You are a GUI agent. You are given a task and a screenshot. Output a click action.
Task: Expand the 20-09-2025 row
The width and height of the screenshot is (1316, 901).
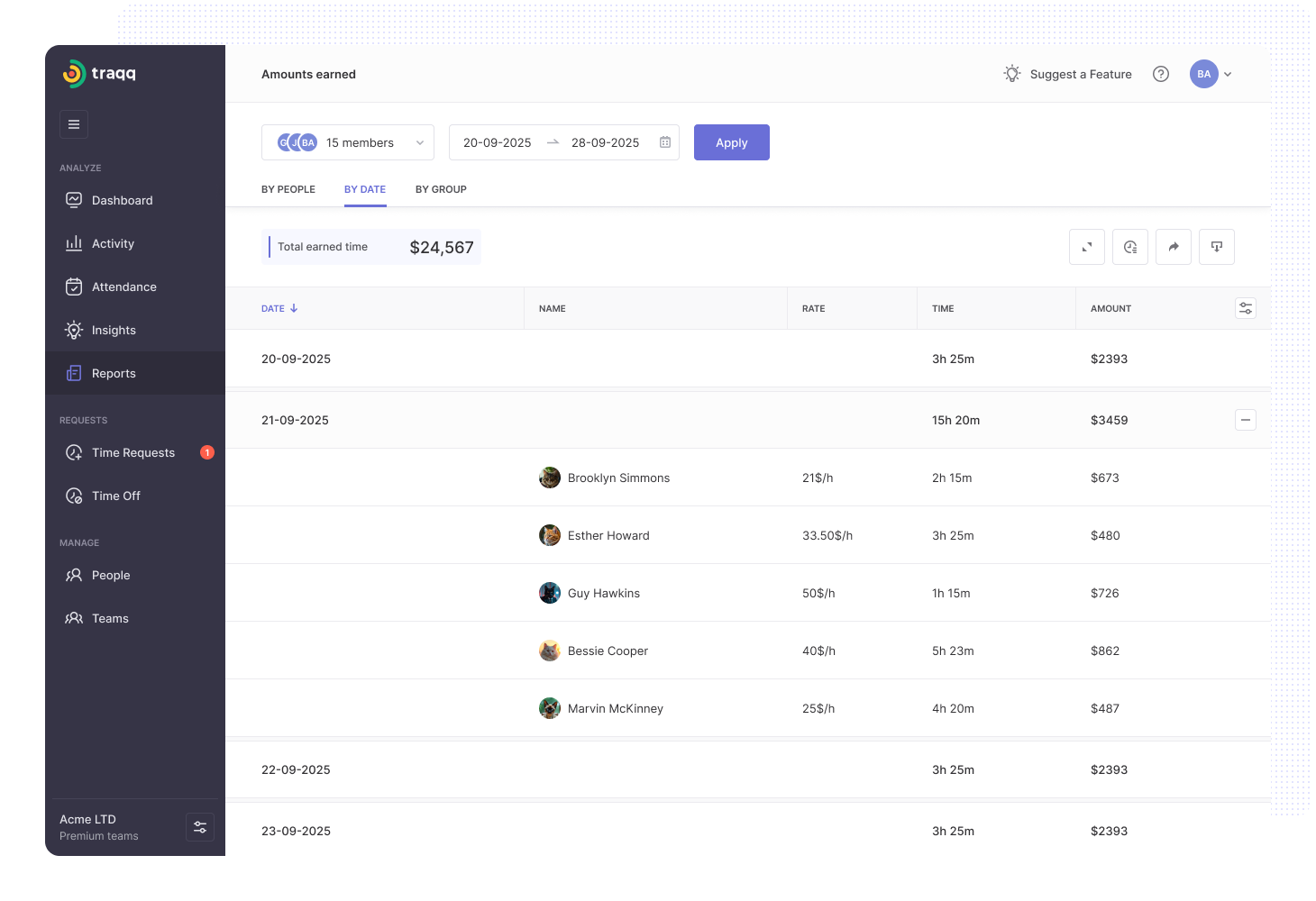pos(748,359)
